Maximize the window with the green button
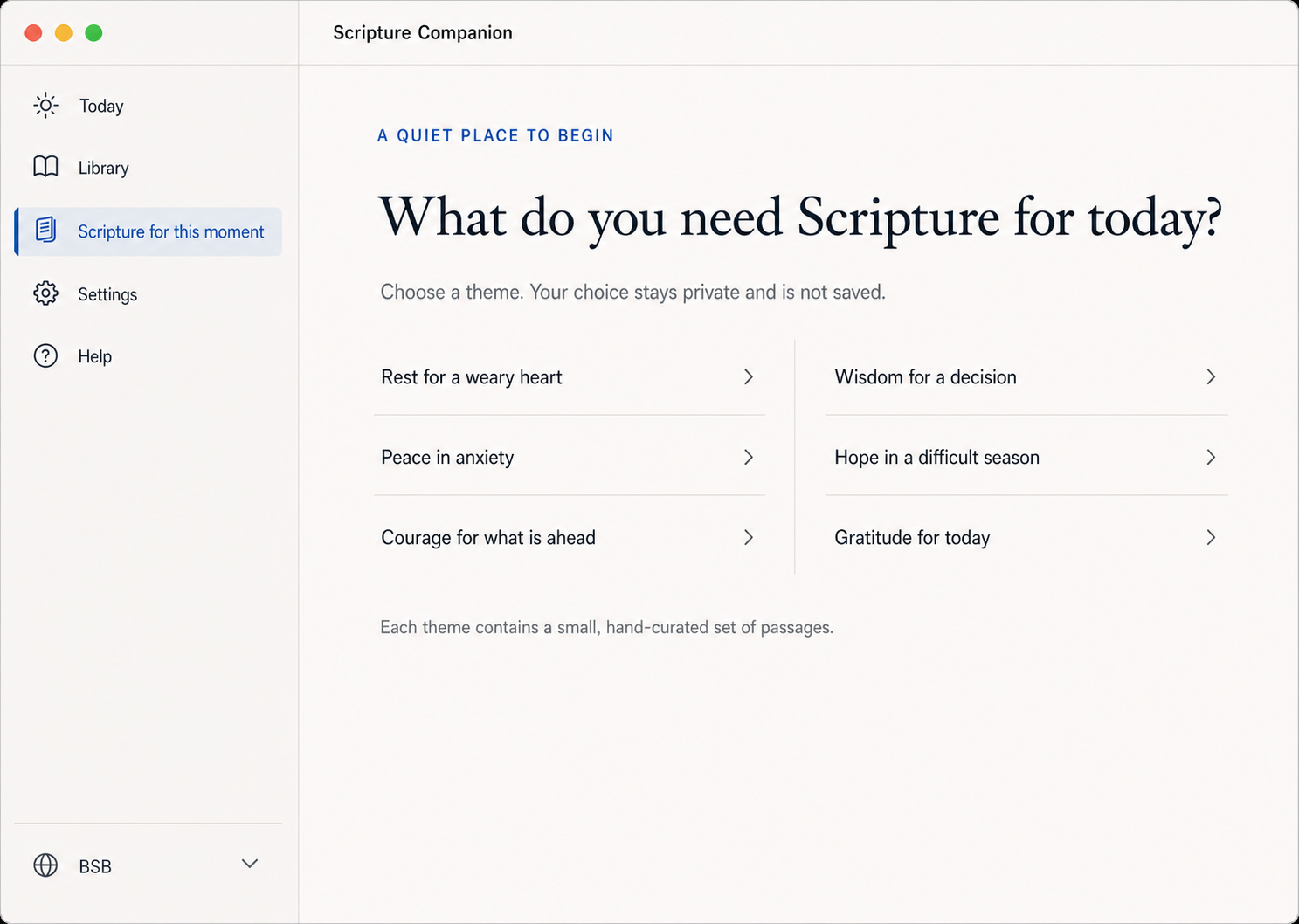 pyautogui.click(x=93, y=33)
